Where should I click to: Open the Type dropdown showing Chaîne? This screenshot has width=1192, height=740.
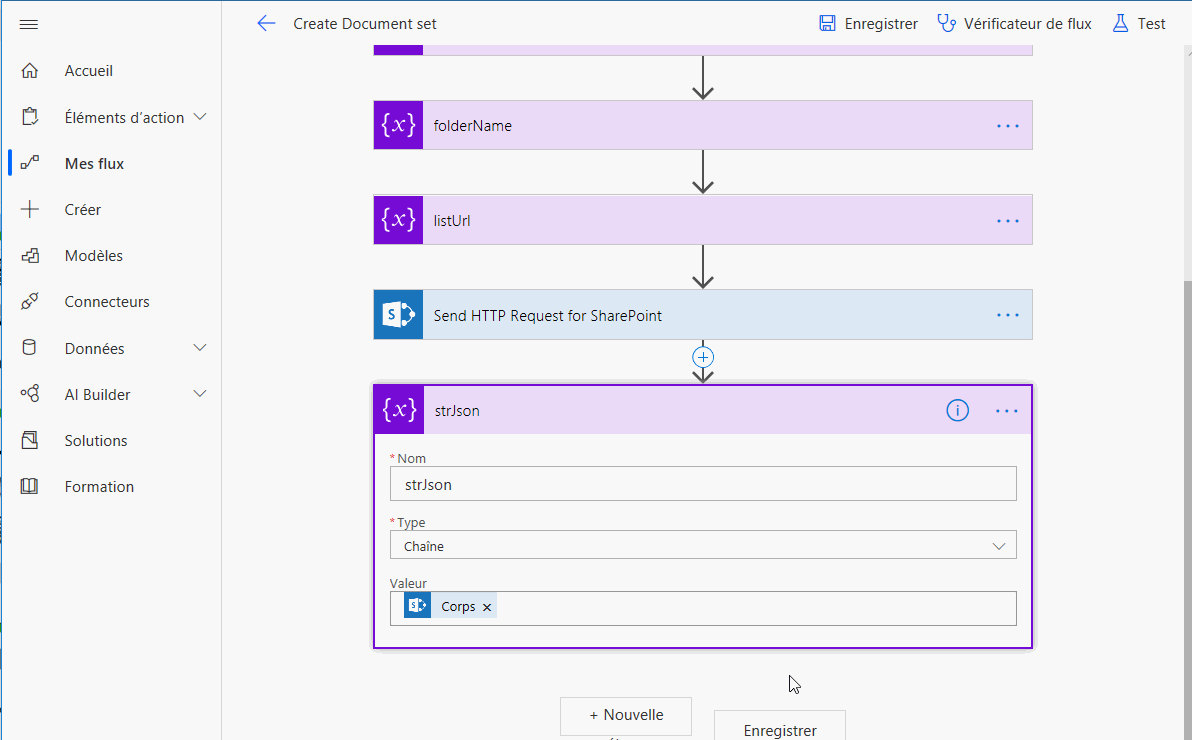click(x=703, y=545)
